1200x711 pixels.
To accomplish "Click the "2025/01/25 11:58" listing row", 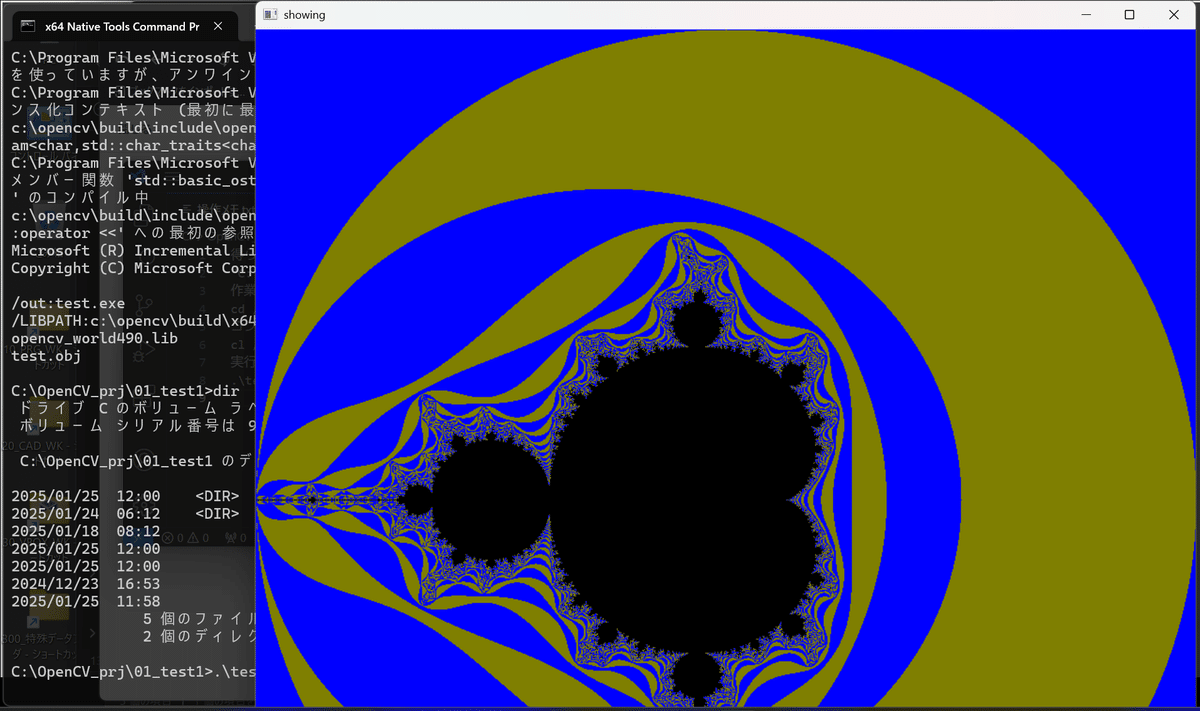I will 86,601.
